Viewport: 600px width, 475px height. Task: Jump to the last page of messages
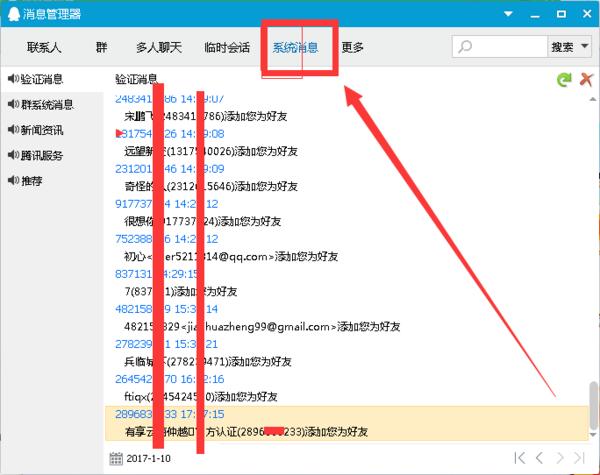pos(579,458)
